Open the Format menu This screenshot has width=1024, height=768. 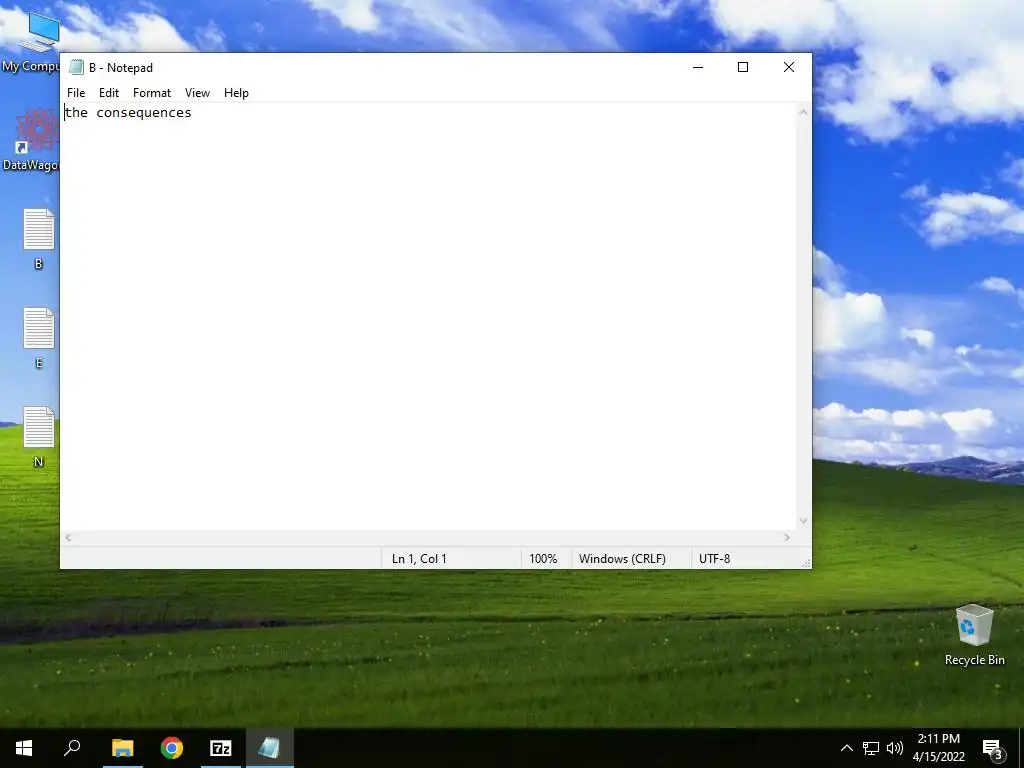tap(152, 93)
